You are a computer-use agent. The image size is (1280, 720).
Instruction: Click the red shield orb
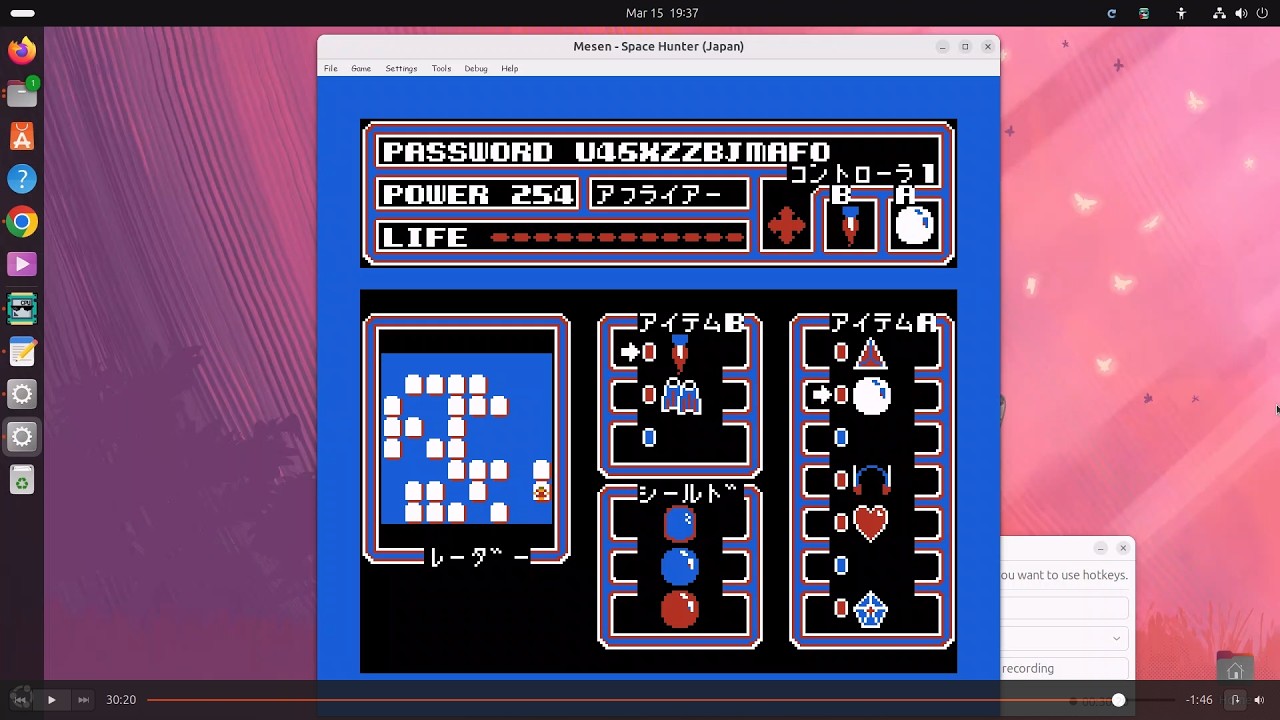(680, 609)
